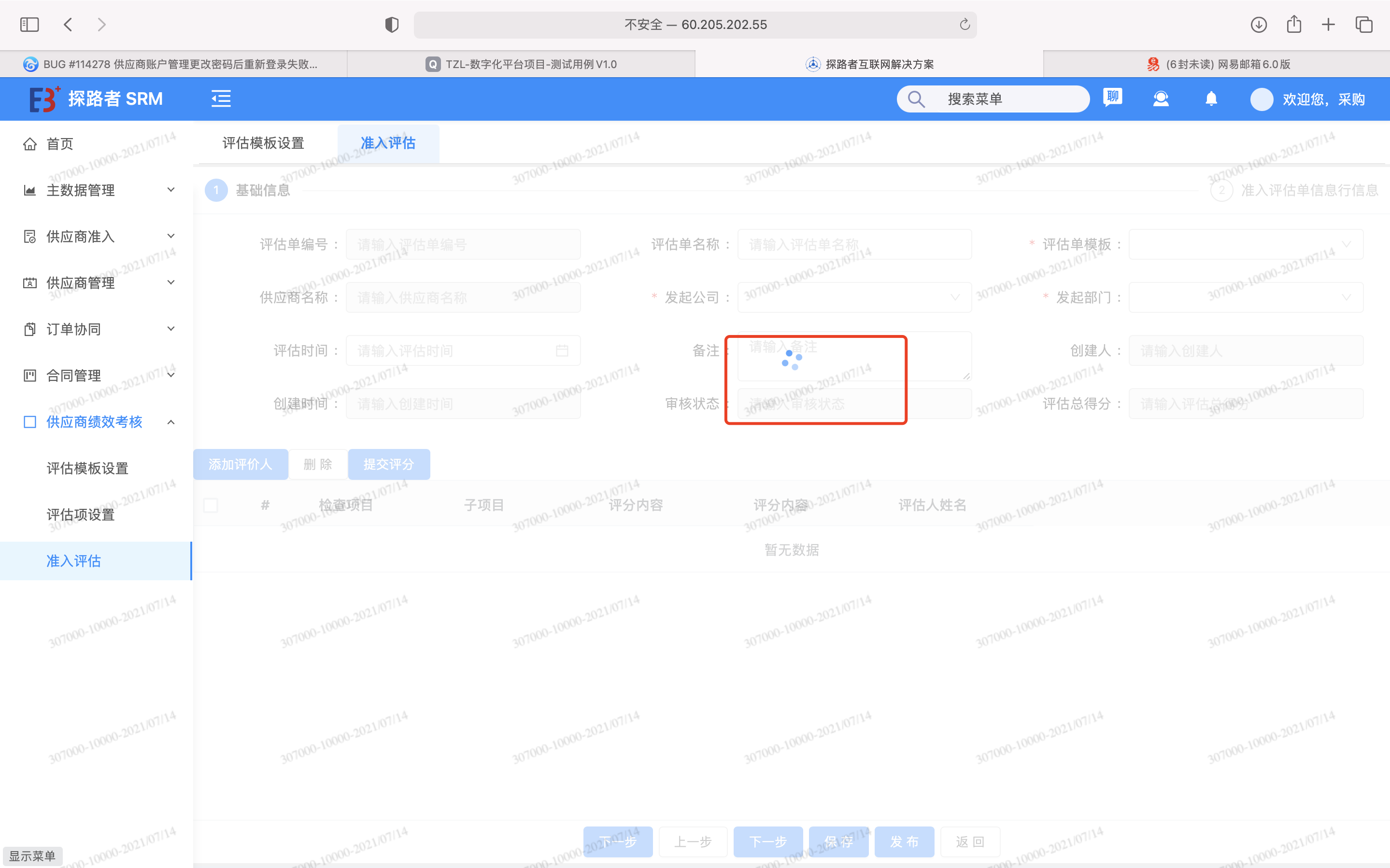
Task: Open the notifications bell
Action: pyautogui.click(x=1211, y=99)
